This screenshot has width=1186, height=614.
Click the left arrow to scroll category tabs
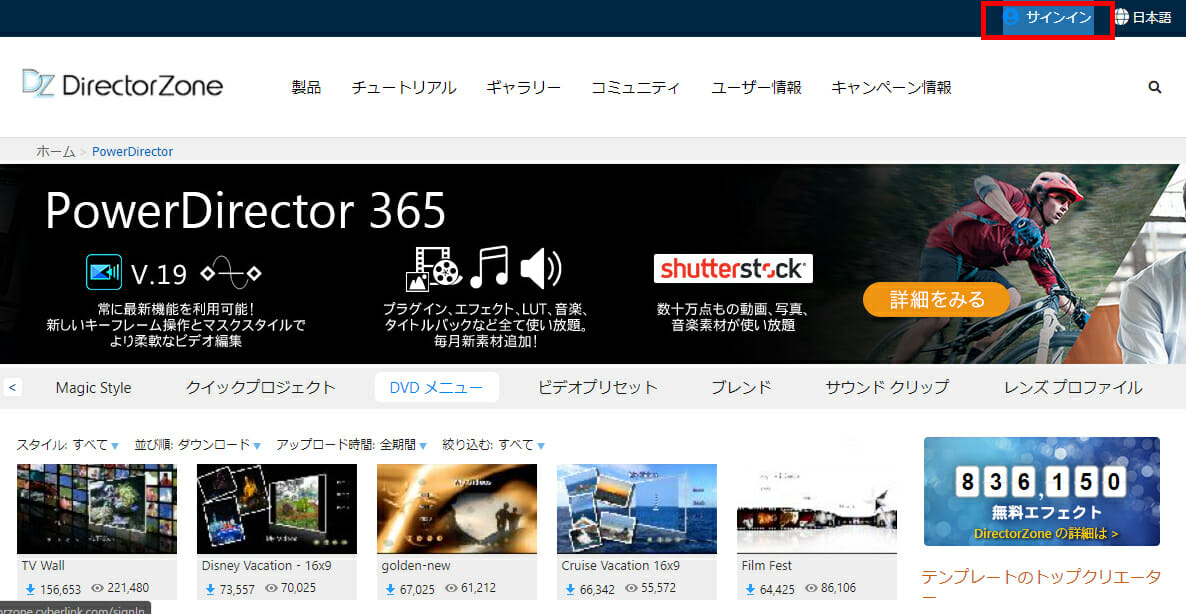point(12,387)
